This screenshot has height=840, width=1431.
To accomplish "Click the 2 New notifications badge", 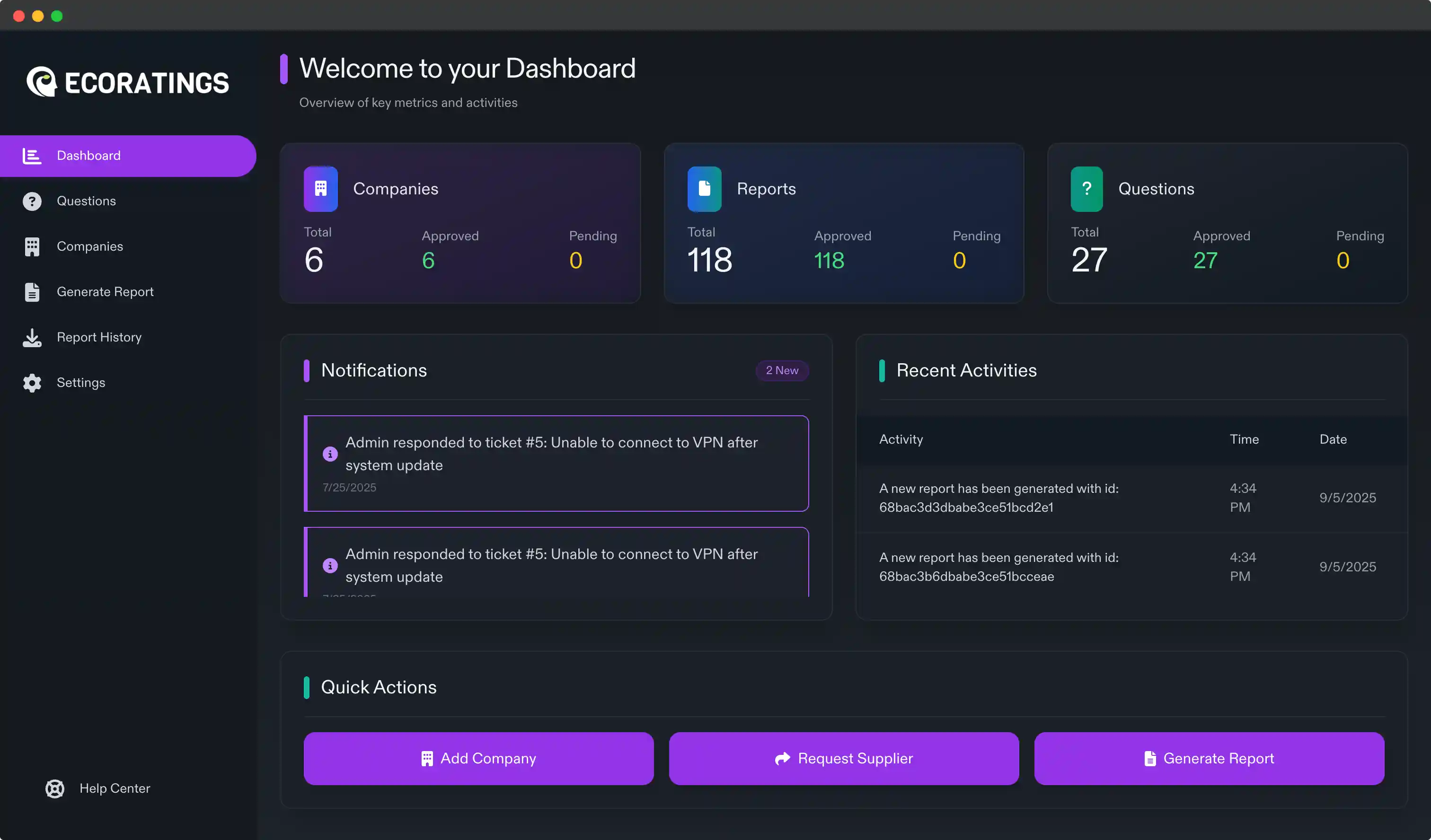I will point(782,370).
